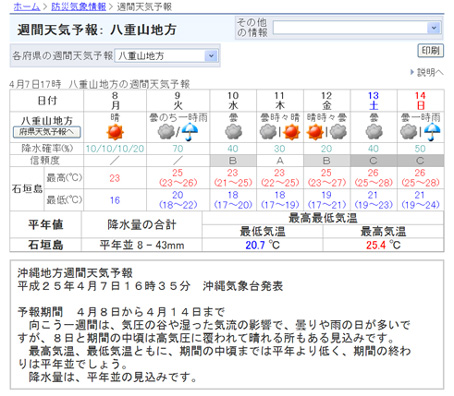The image size is (454, 396).
Task: Open the 説明へ explanation link
Action: click(430, 72)
